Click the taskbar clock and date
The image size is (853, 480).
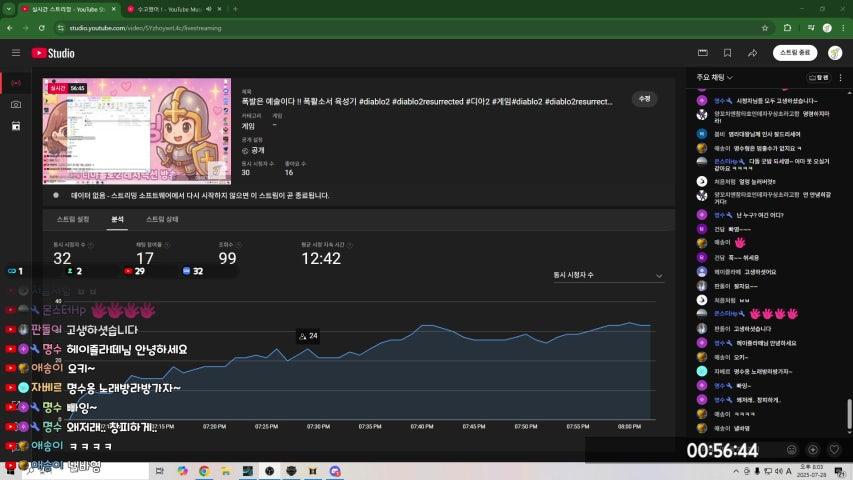(811, 471)
